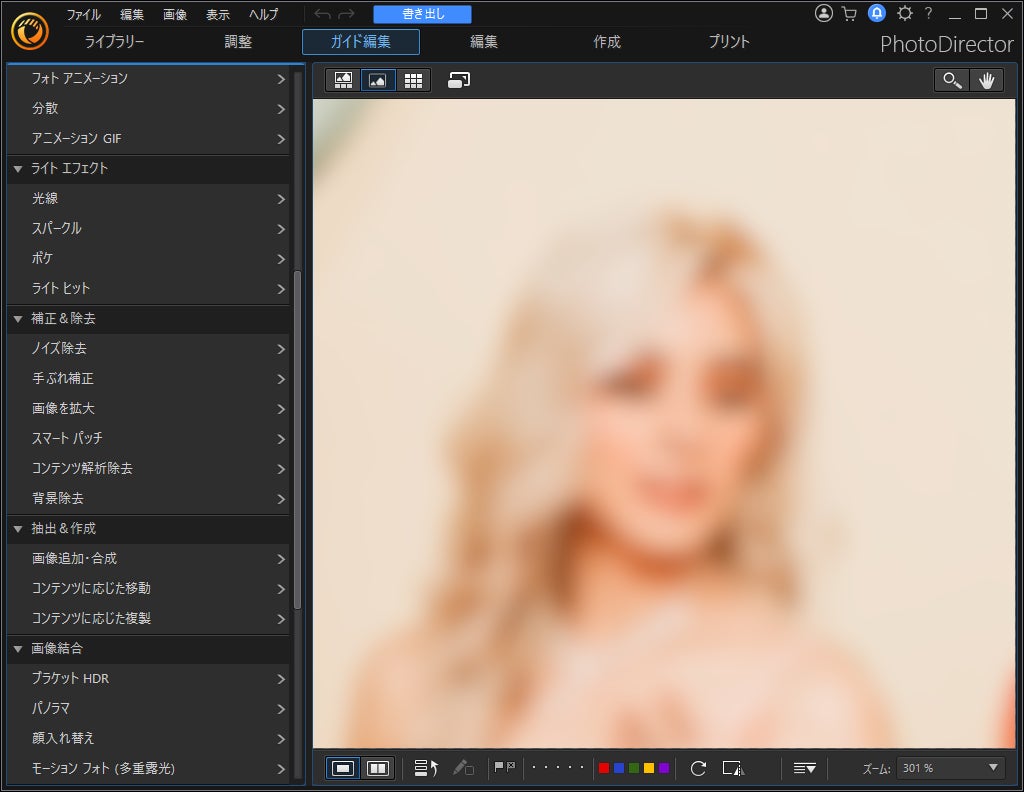This screenshot has height=792, width=1024.
Task: Switch to the 編集 module tab
Action: 484,42
